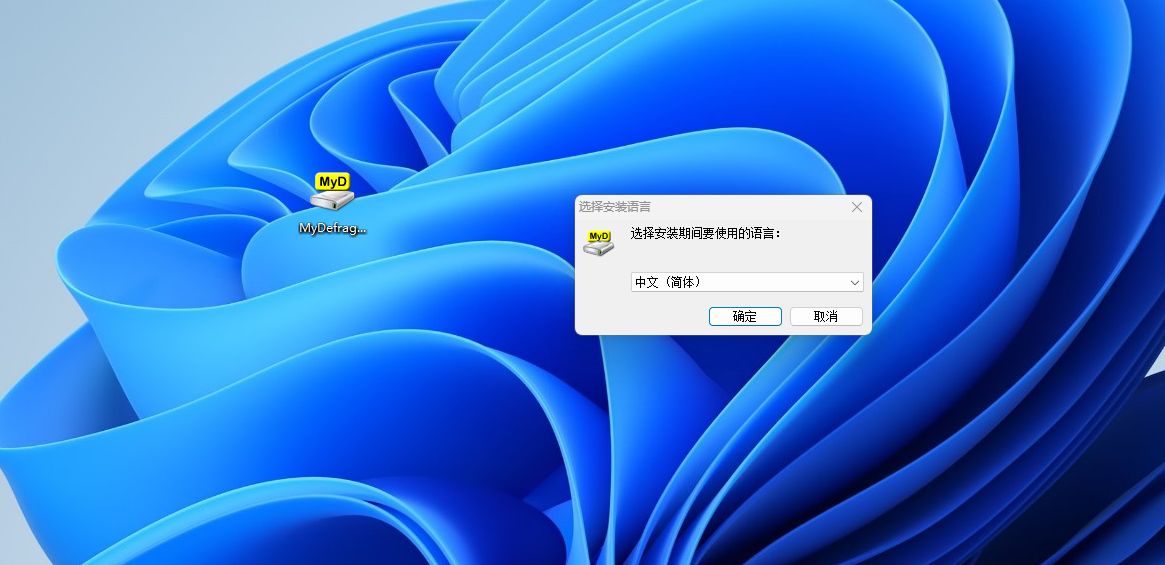Screen dimensions: 1165x565
Task: Click the 选择安装期间要使用的语言 label
Action: (x=706, y=233)
